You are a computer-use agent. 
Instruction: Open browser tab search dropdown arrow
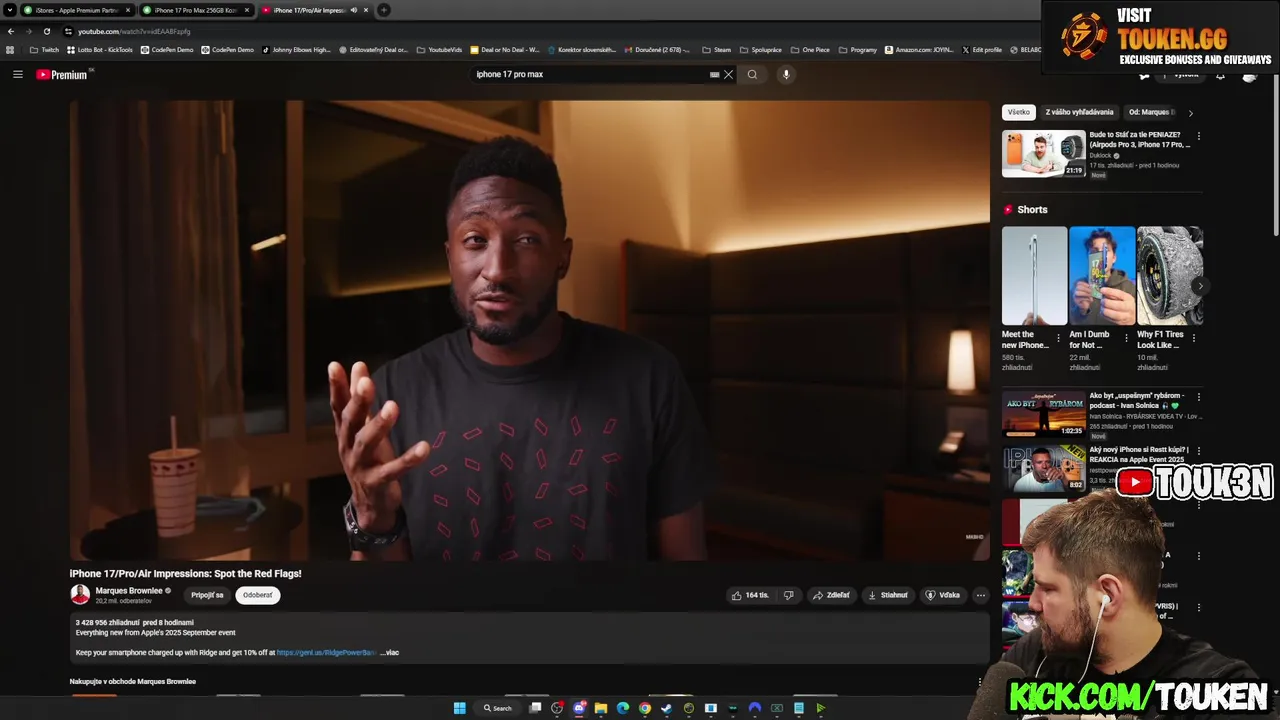click(x=9, y=10)
